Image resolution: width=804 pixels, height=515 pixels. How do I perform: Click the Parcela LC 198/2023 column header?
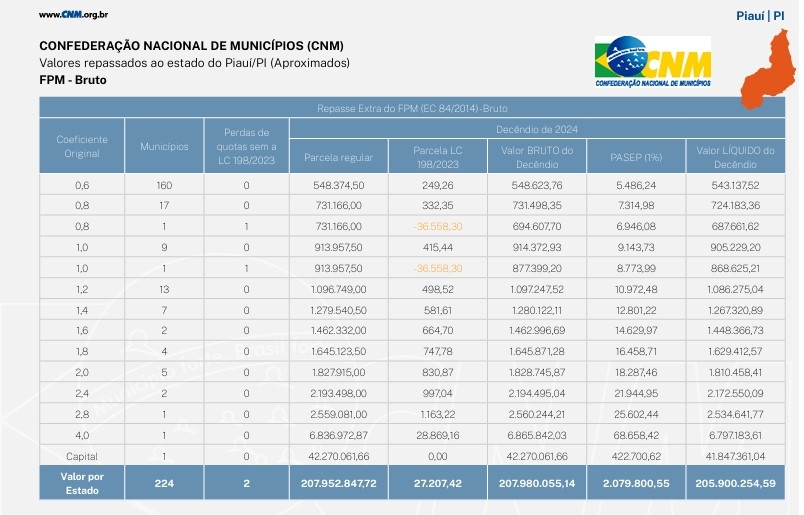click(438, 157)
